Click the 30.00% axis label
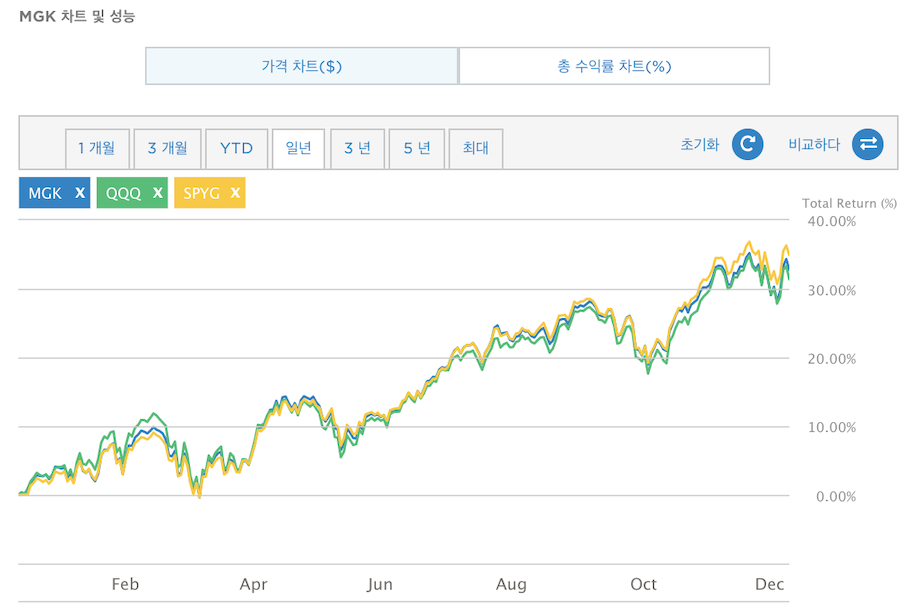This screenshot has width=907, height=604. point(832,290)
